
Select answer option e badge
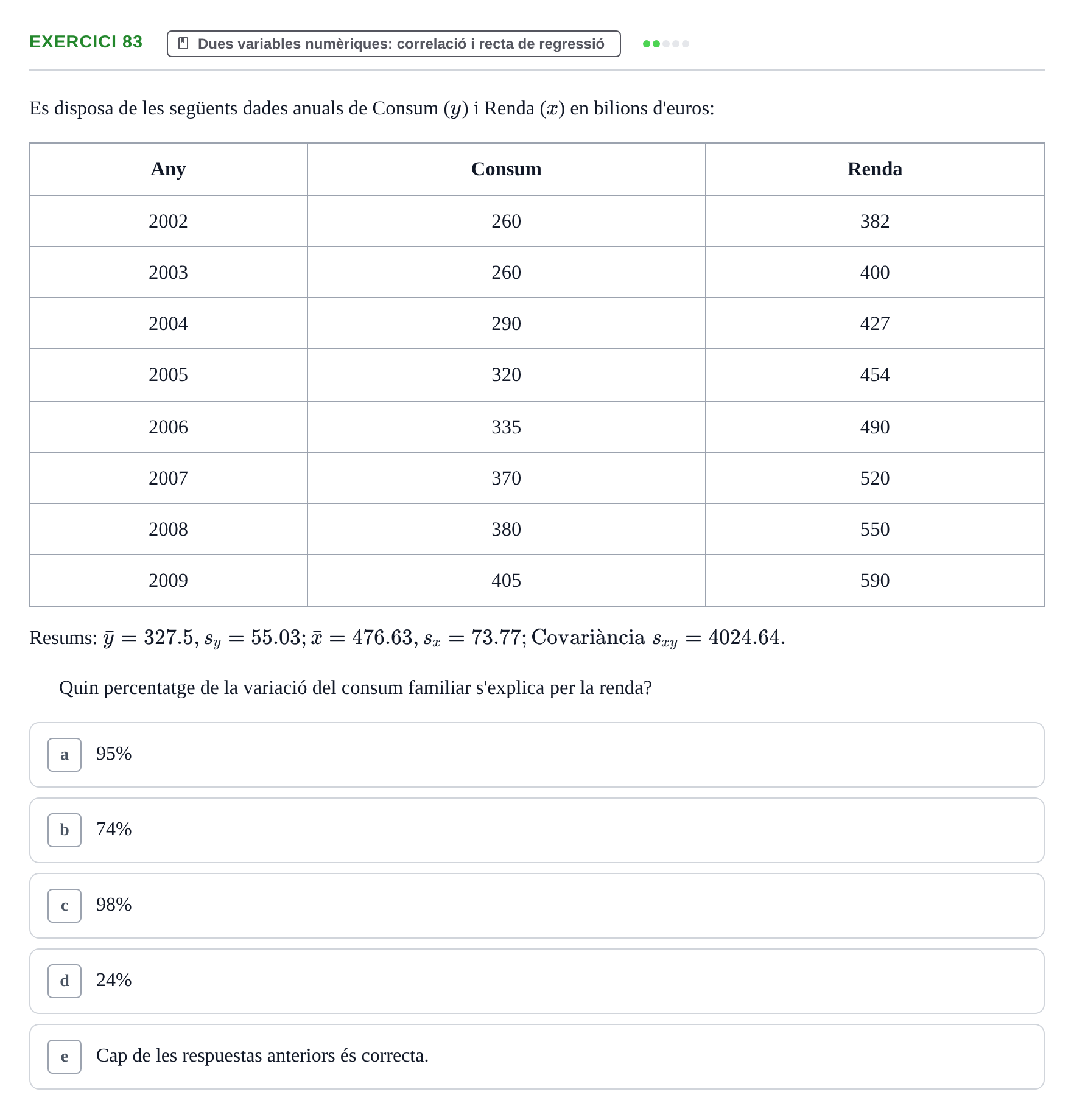65,1057
